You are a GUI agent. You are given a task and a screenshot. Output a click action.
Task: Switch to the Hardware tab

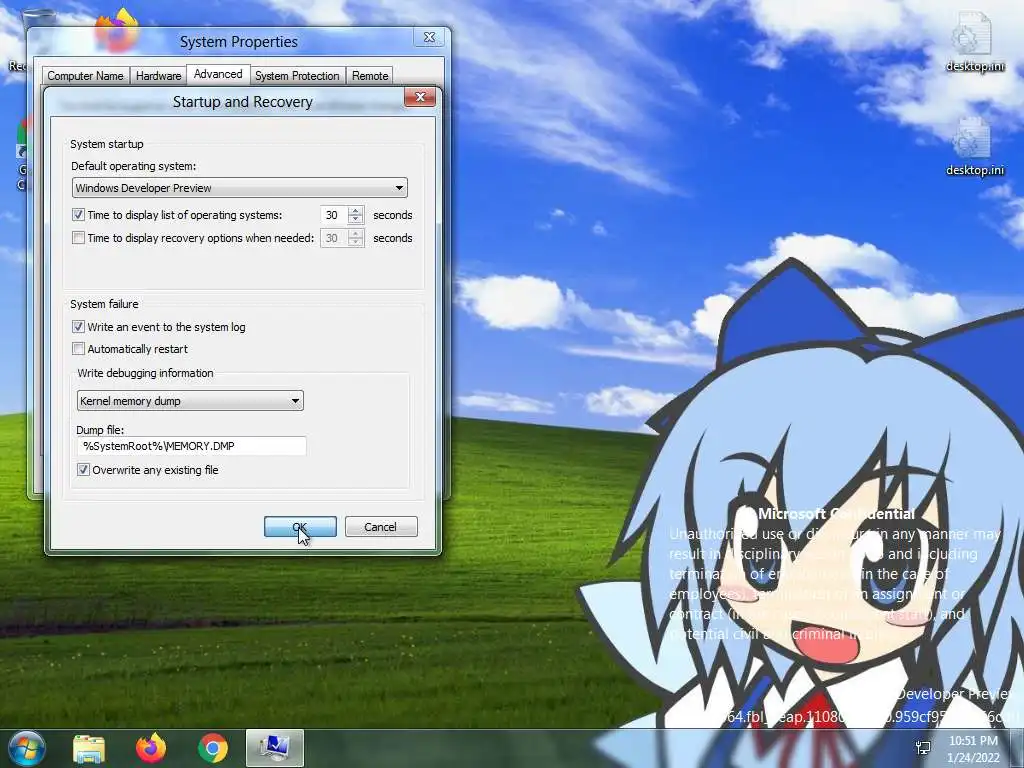click(x=158, y=76)
